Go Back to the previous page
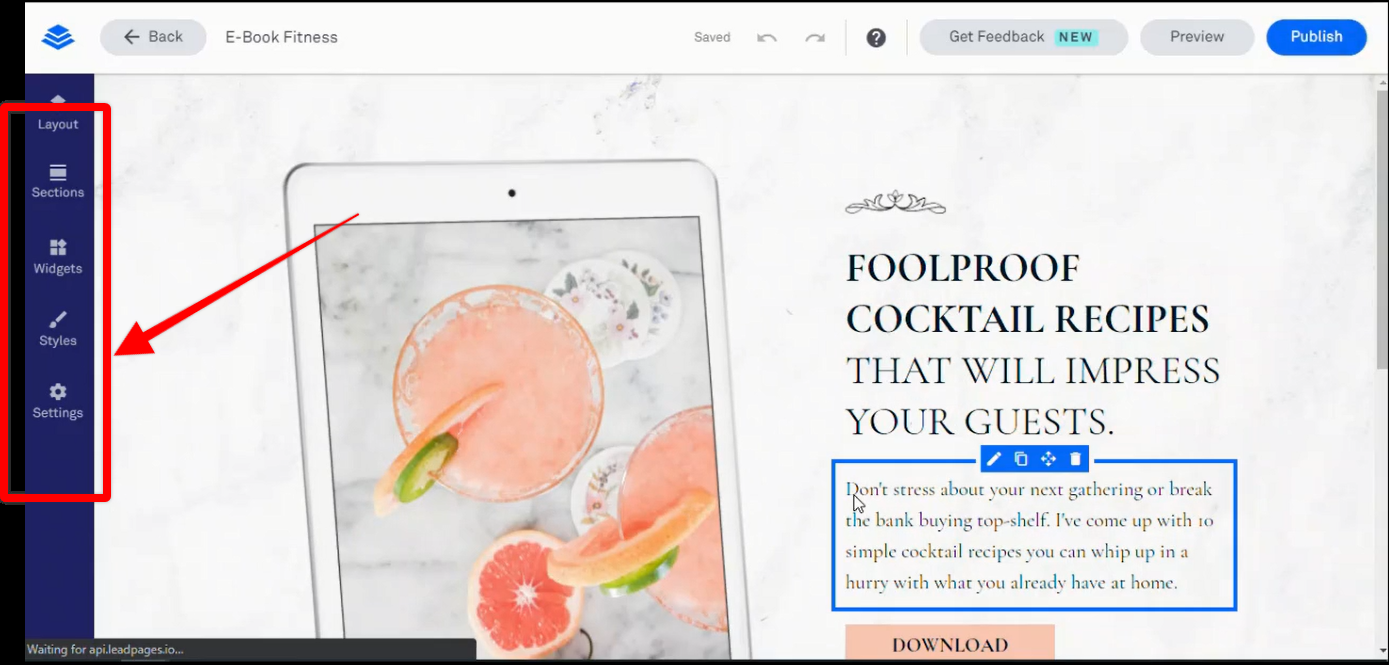 pos(153,37)
